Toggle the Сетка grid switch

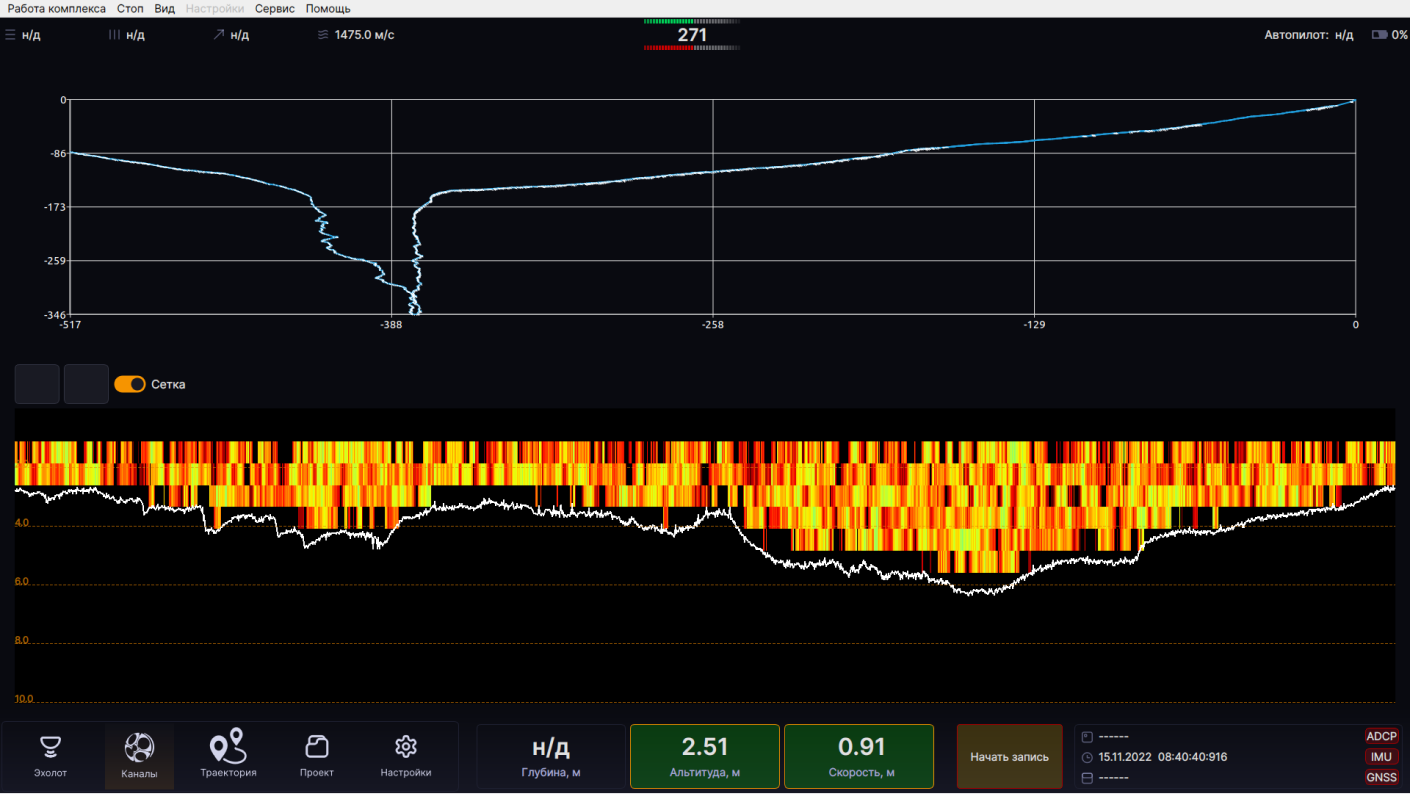coord(130,384)
